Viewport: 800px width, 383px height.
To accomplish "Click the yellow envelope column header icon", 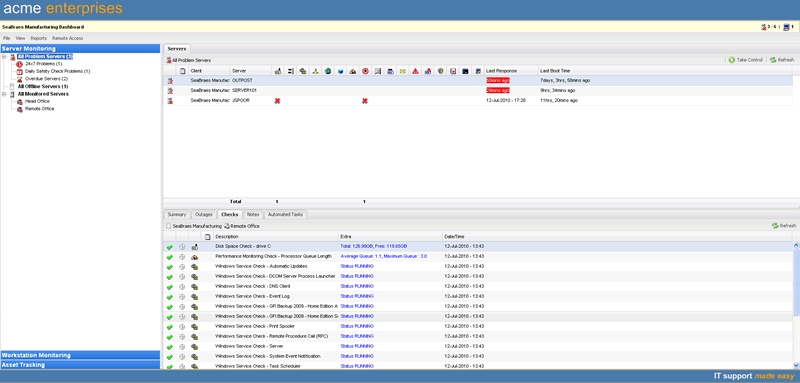I will point(403,71).
